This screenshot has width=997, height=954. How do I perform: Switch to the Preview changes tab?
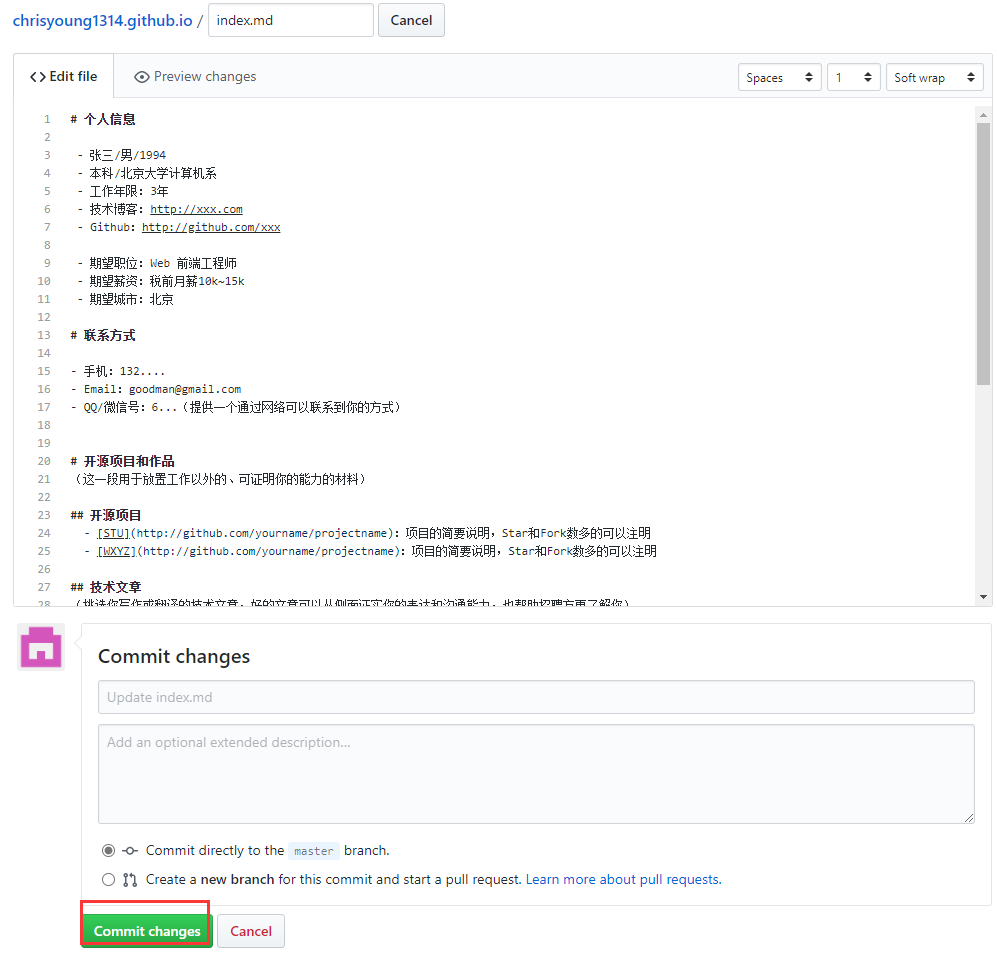tap(195, 76)
